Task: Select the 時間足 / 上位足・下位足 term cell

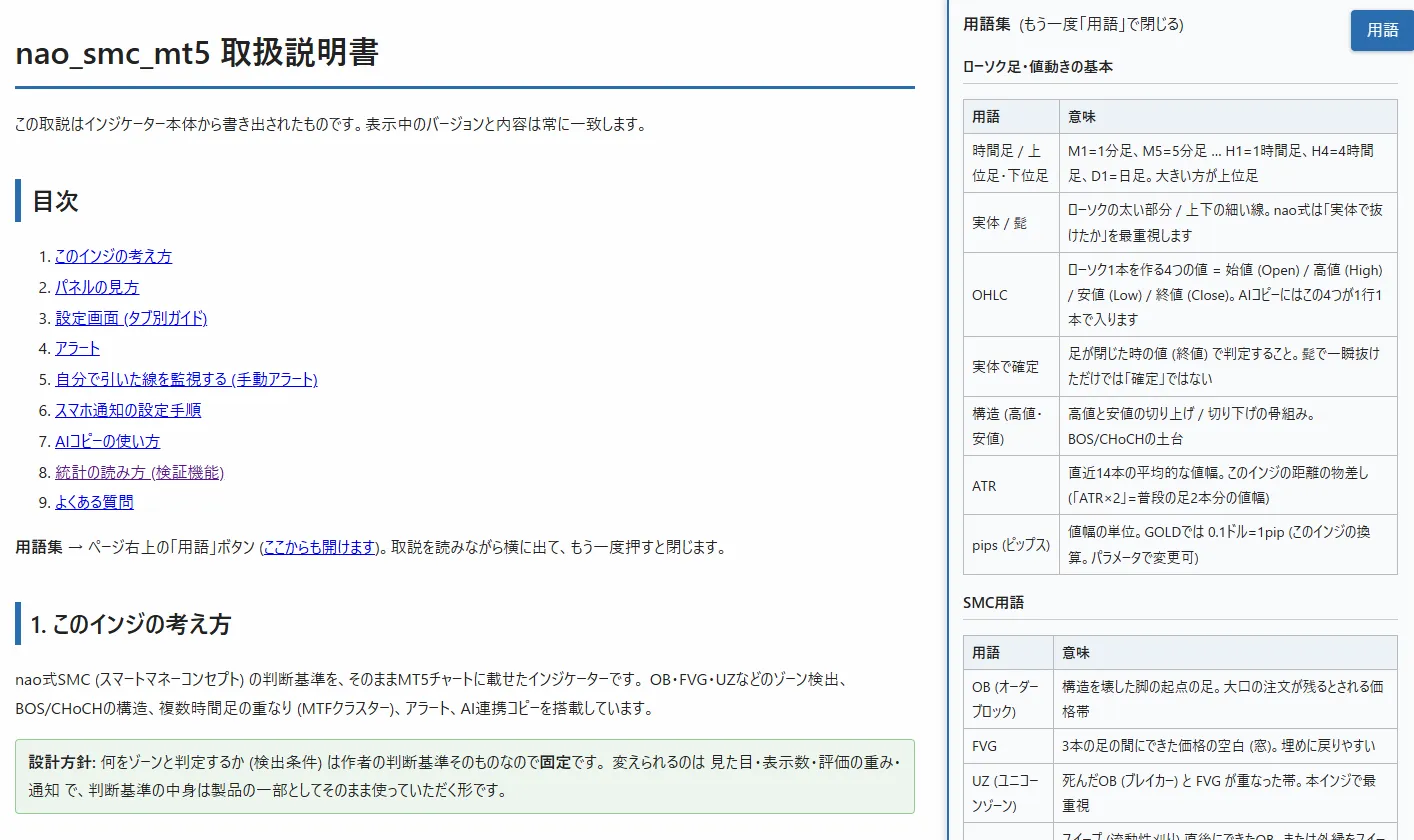Action: coord(1011,163)
